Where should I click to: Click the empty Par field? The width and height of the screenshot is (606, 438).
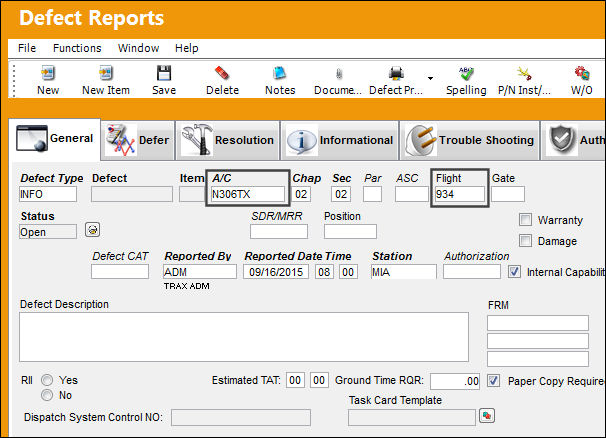[372, 194]
